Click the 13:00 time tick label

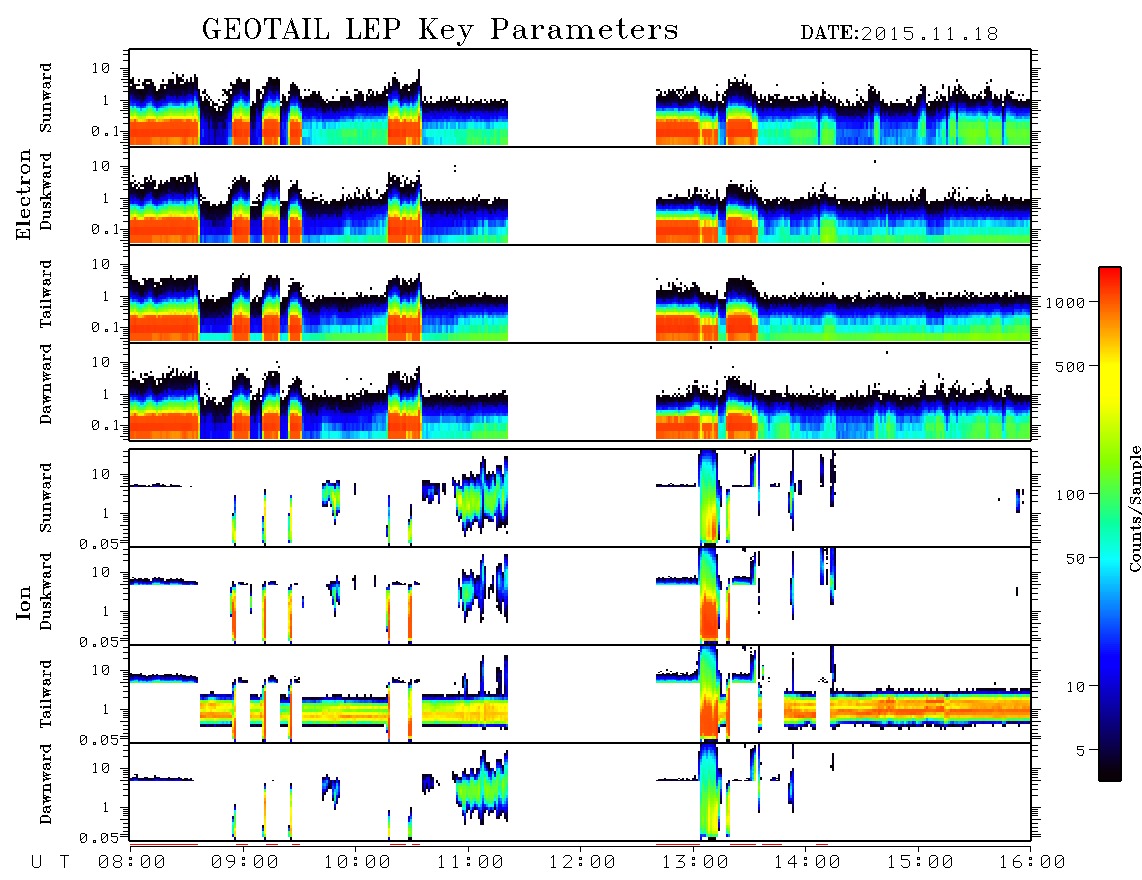point(695,863)
